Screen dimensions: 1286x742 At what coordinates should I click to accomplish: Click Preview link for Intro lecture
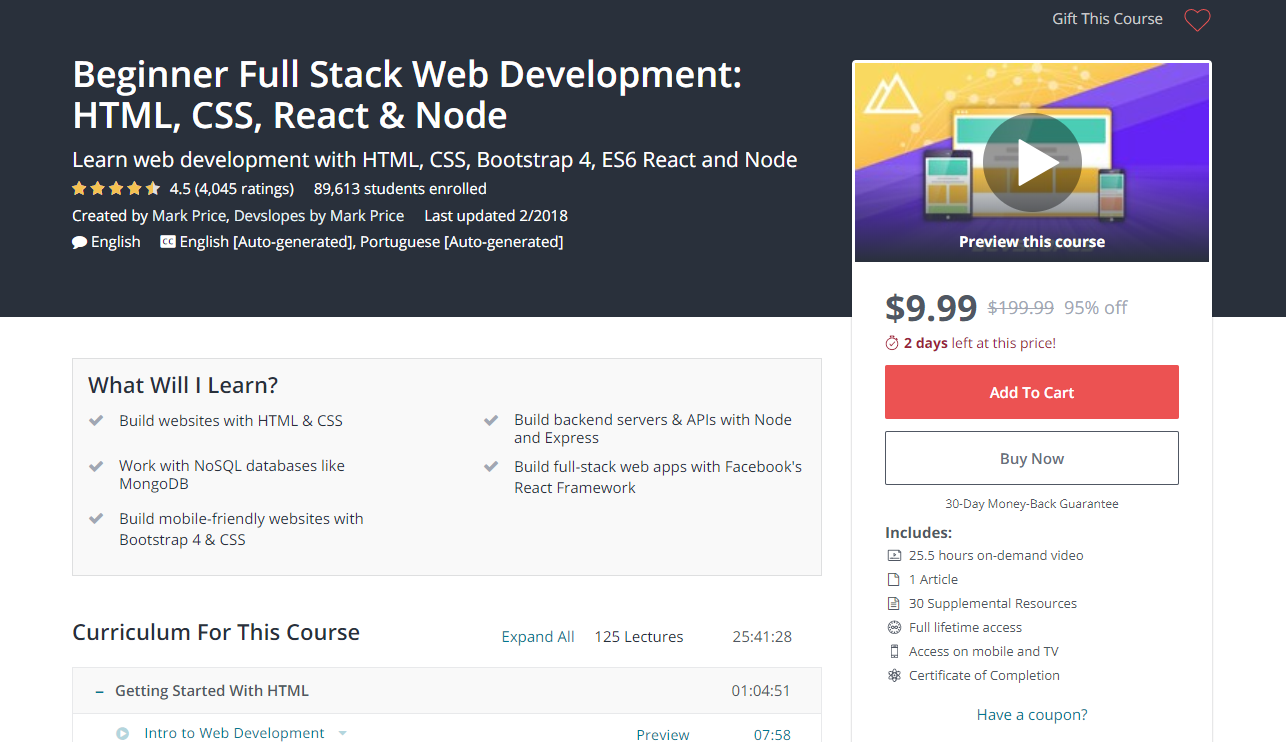click(663, 734)
